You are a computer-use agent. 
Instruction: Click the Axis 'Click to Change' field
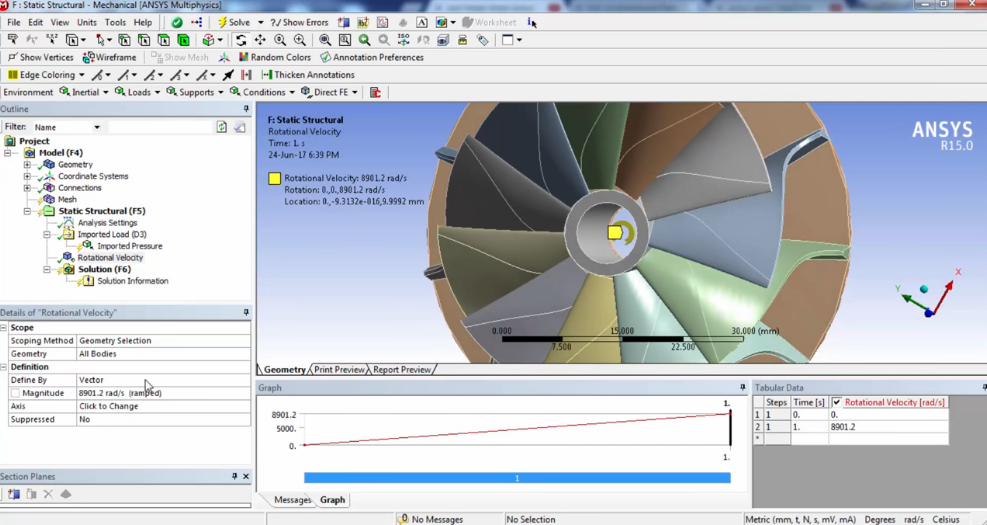pyautogui.click(x=164, y=407)
